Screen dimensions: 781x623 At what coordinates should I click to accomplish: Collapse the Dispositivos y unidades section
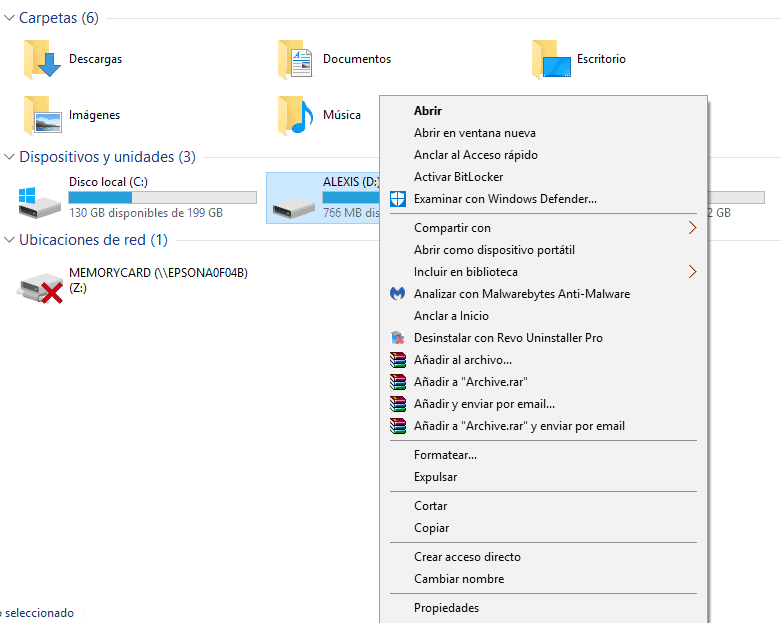pos(9,157)
